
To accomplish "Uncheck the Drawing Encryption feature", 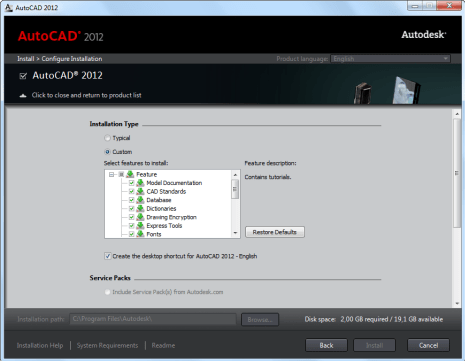I will coord(131,217).
